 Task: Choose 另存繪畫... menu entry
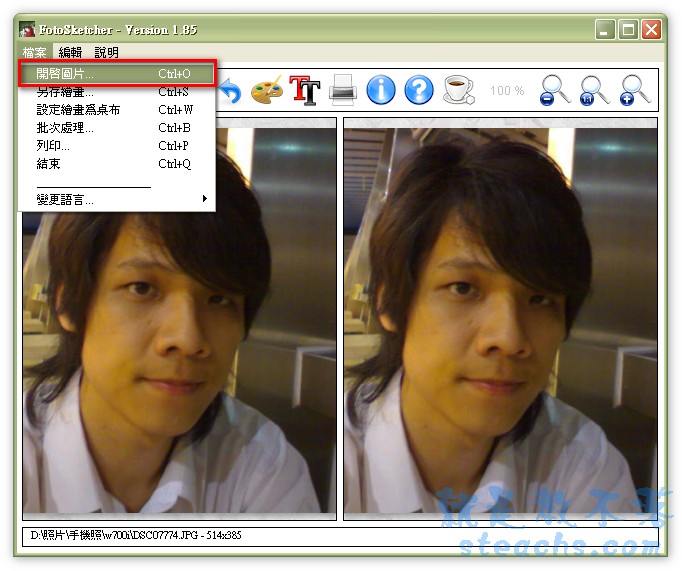117,92
